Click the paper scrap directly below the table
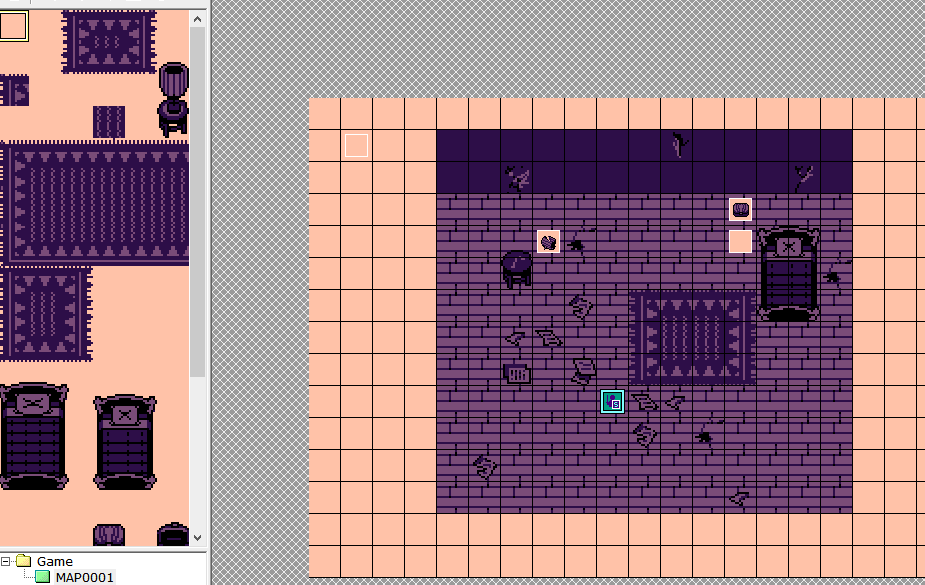The image size is (925, 585). tap(515, 338)
